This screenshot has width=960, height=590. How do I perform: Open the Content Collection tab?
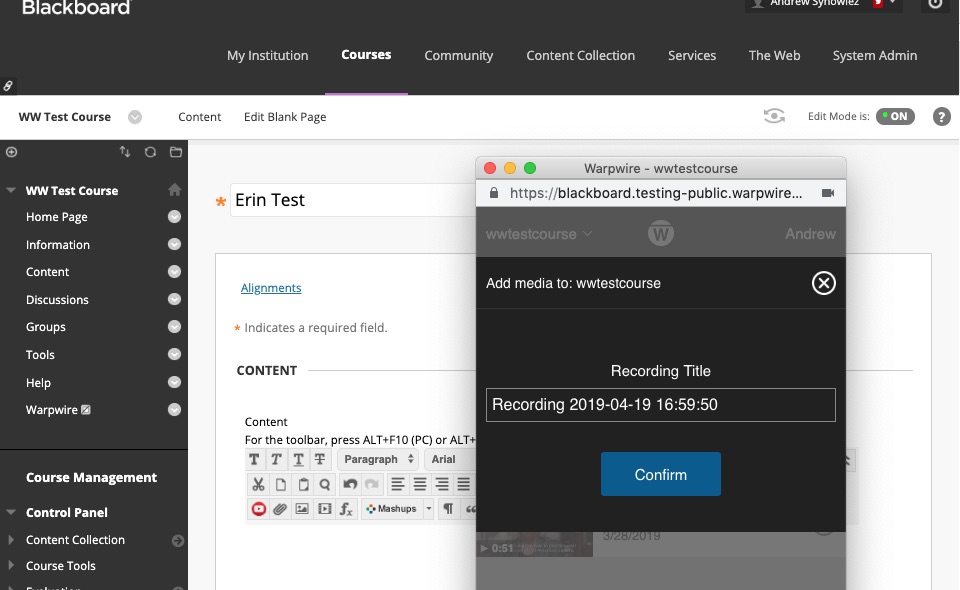pyautogui.click(x=580, y=56)
